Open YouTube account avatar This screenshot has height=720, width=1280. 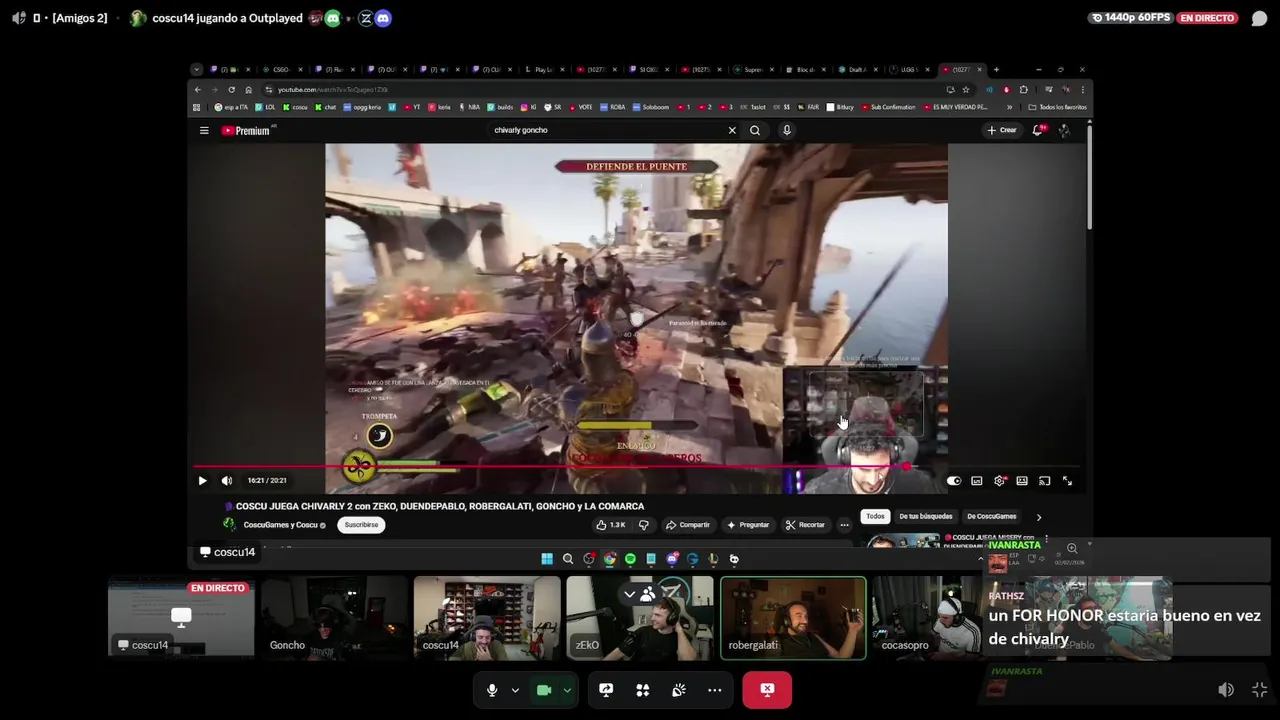[1064, 130]
